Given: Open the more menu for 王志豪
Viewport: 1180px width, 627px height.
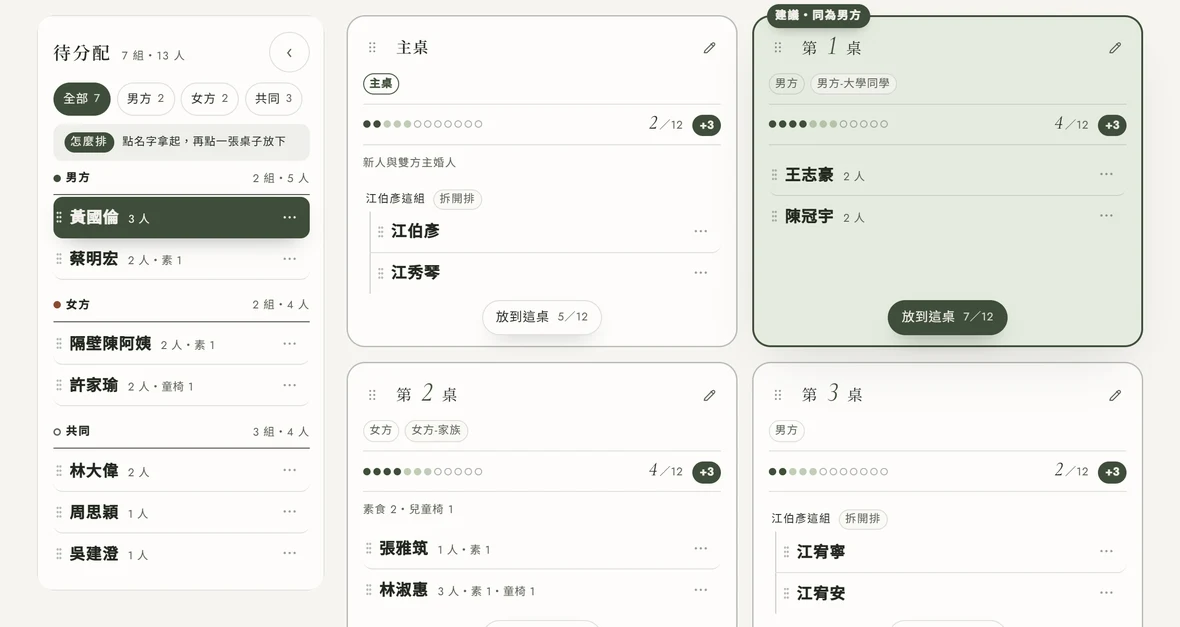Looking at the screenshot, I should coord(1106,175).
